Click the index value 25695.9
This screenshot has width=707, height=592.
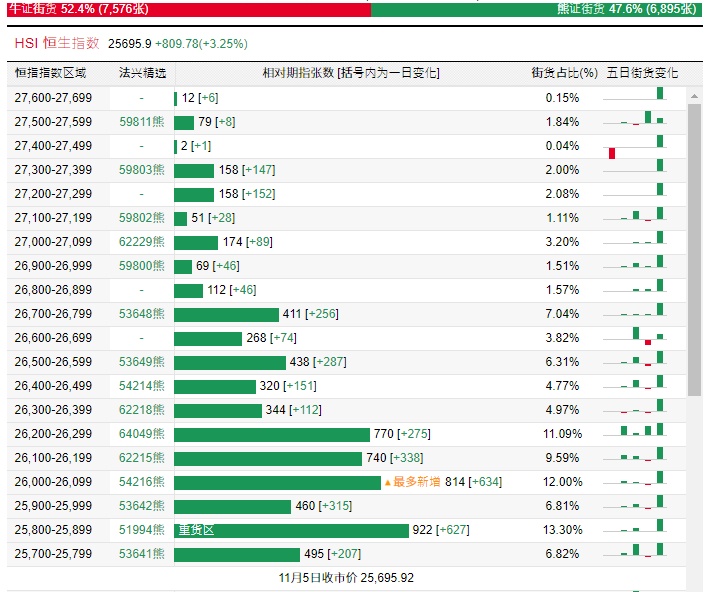click(130, 44)
